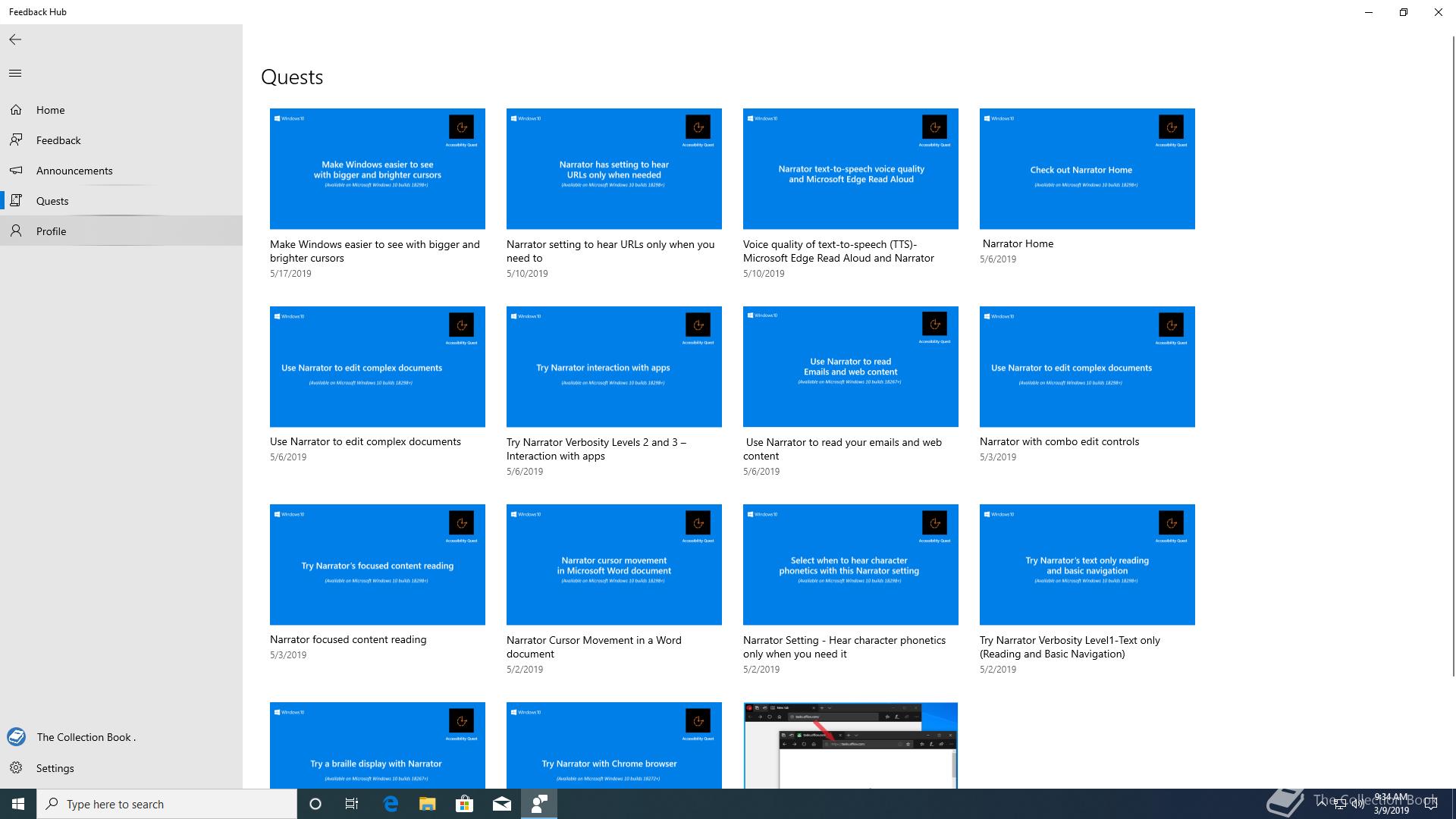Click the Announcements megaphone icon

pyautogui.click(x=16, y=171)
